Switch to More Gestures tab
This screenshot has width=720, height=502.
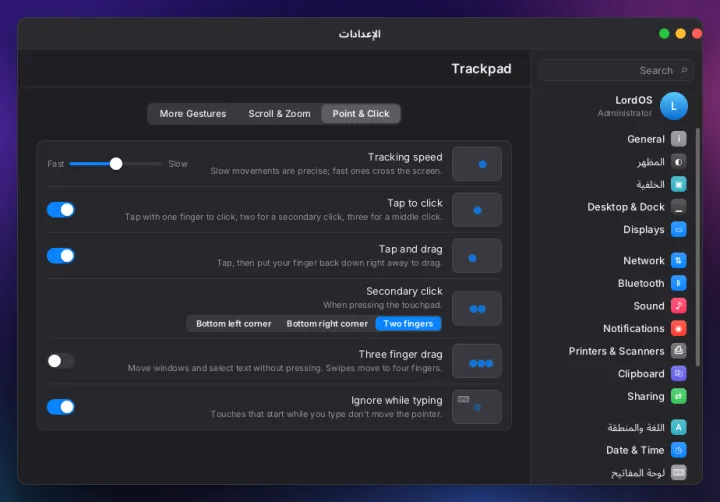(x=193, y=113)
